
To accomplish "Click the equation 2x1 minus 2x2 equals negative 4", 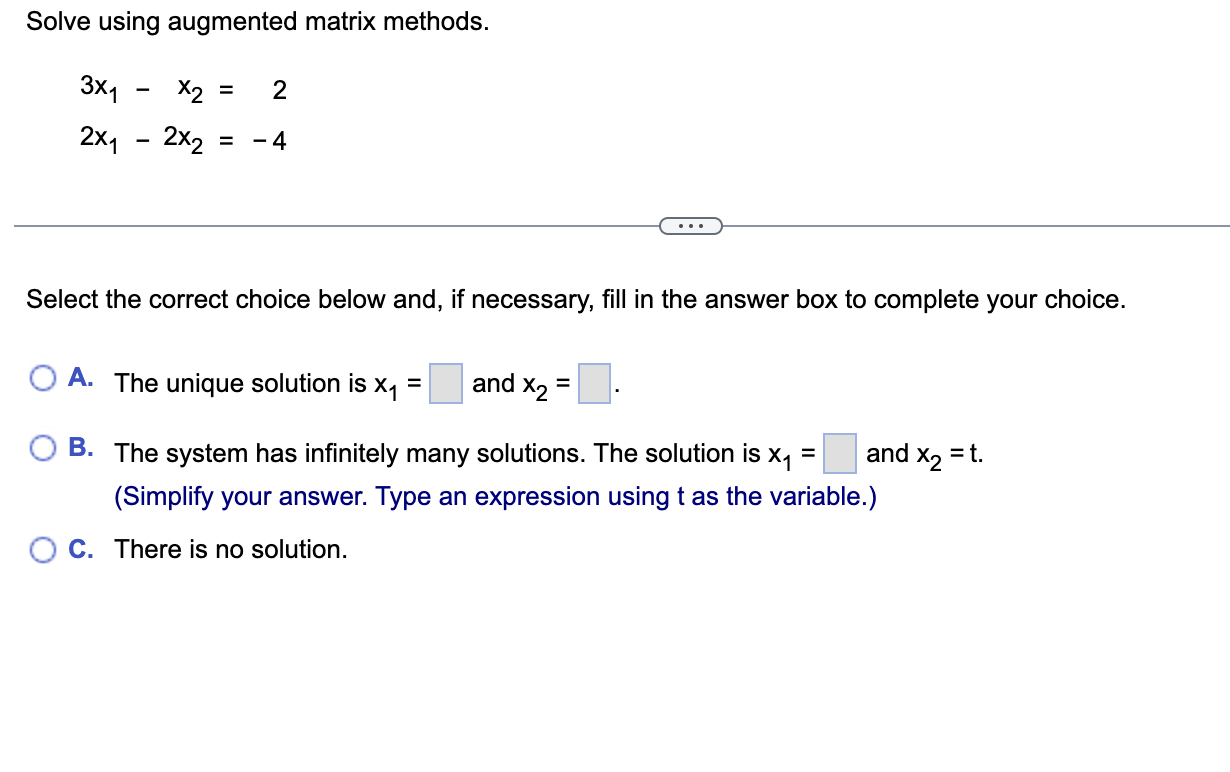I will [183, 140].
